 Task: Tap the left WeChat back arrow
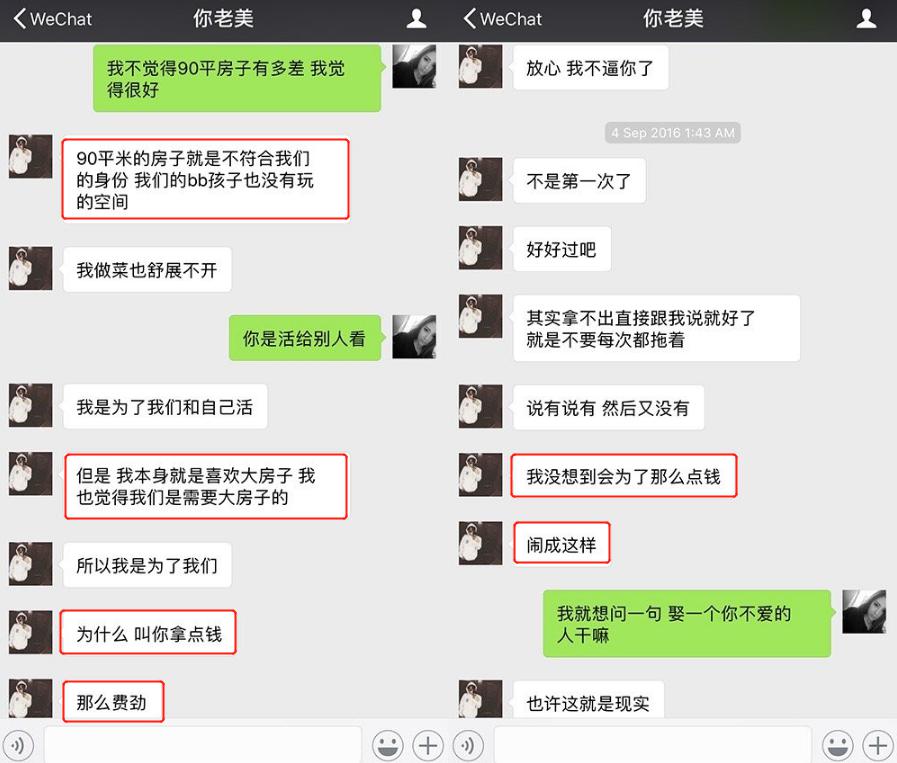click(x=19, y=18)
